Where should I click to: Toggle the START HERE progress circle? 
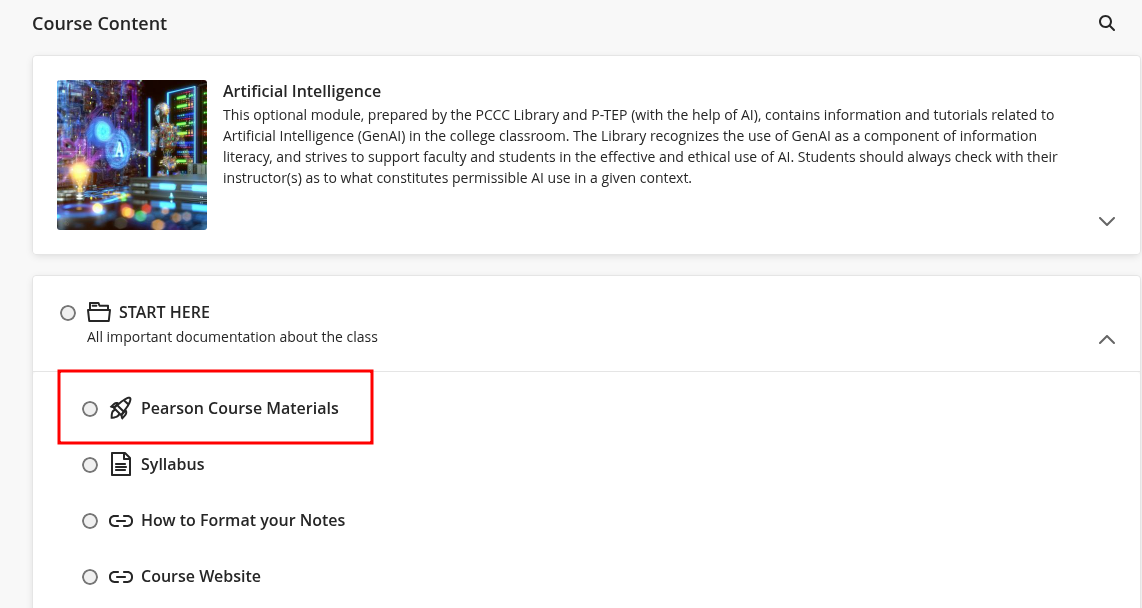pyautogui.click(x=68, y=313)
